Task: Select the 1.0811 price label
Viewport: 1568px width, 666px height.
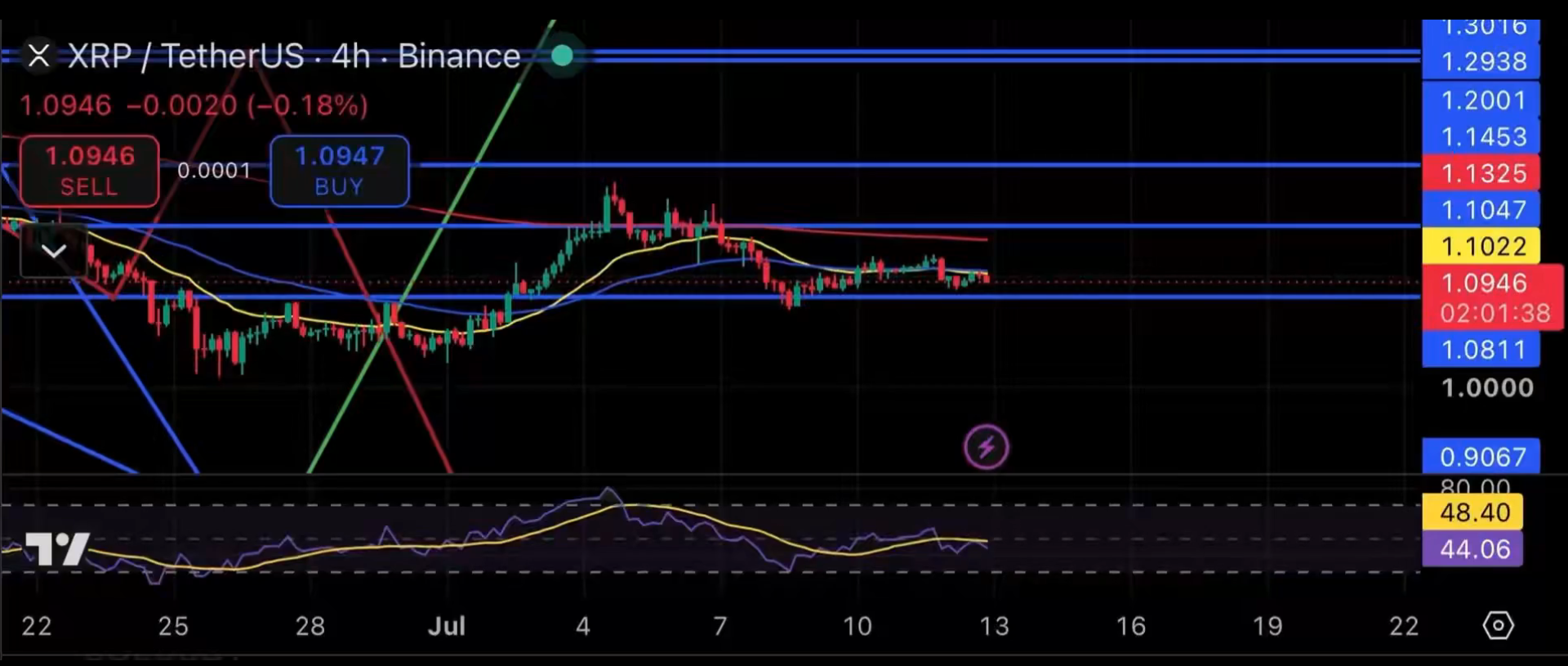Action: 1481,350
